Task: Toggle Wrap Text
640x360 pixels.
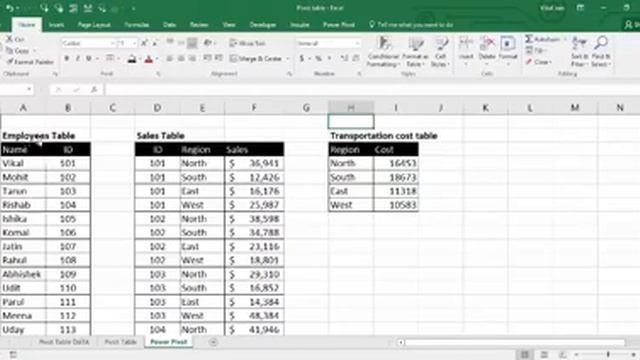Action: pyautogui.click(x=248, y=43)
